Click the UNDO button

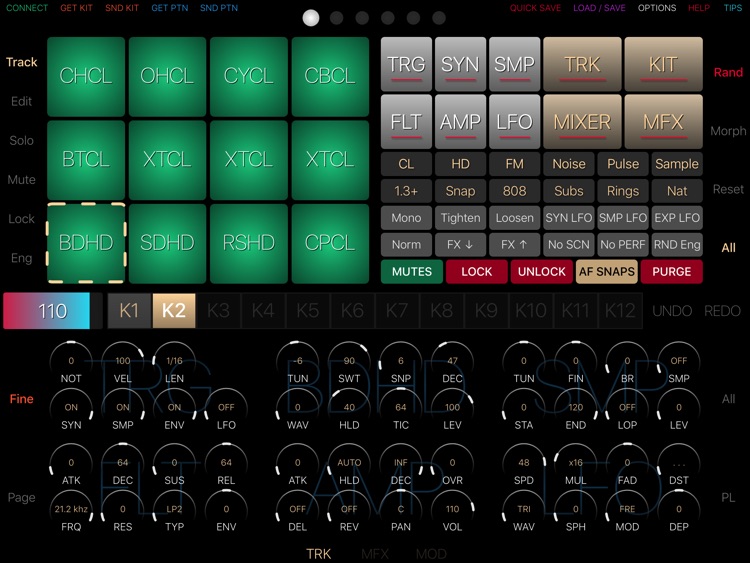click(x=672, y=311)
